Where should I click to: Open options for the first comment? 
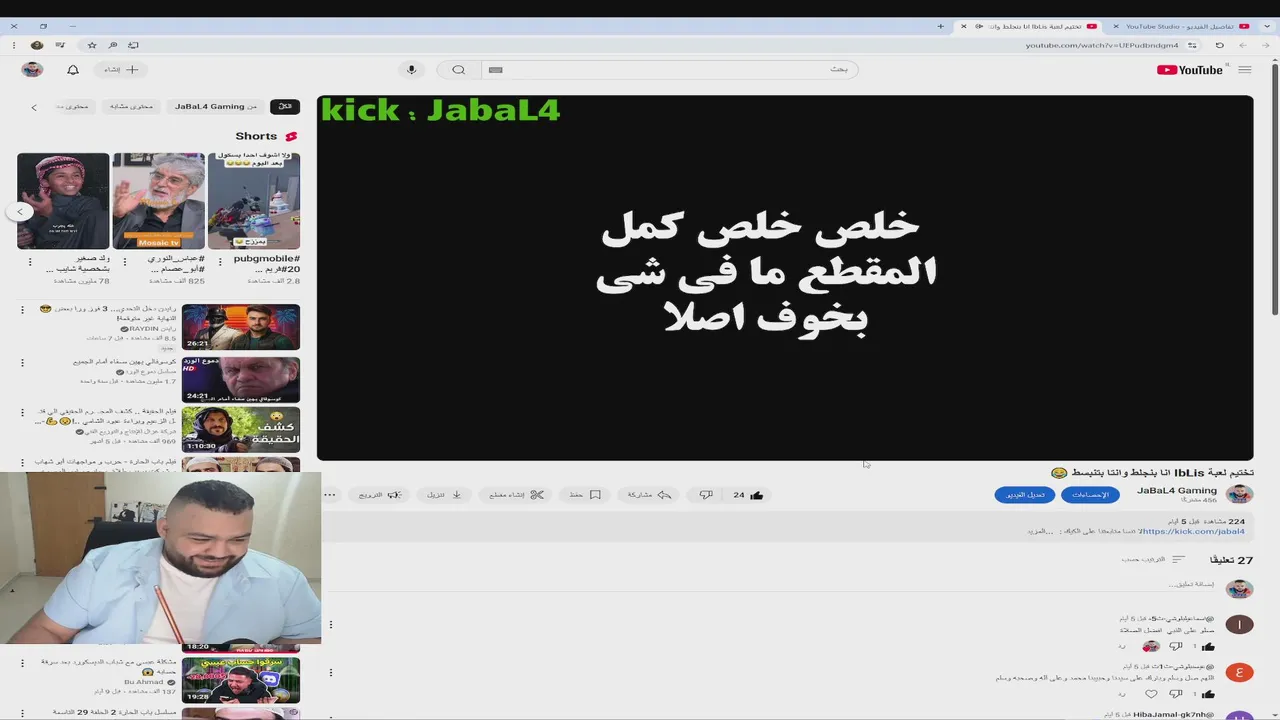(x=330, y=625)
